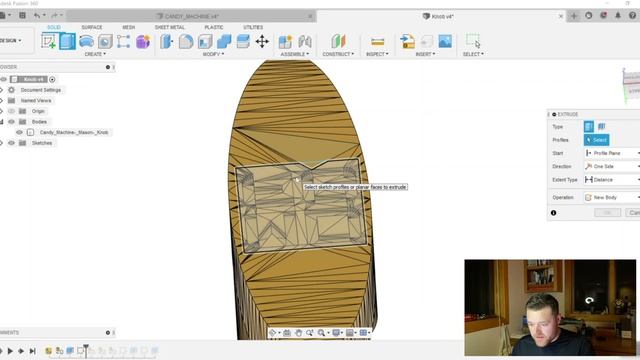The width and height of the screenshot is (640, 360).
Task: Toggle visibility of Sketches folder
Action: click(11, 143)
